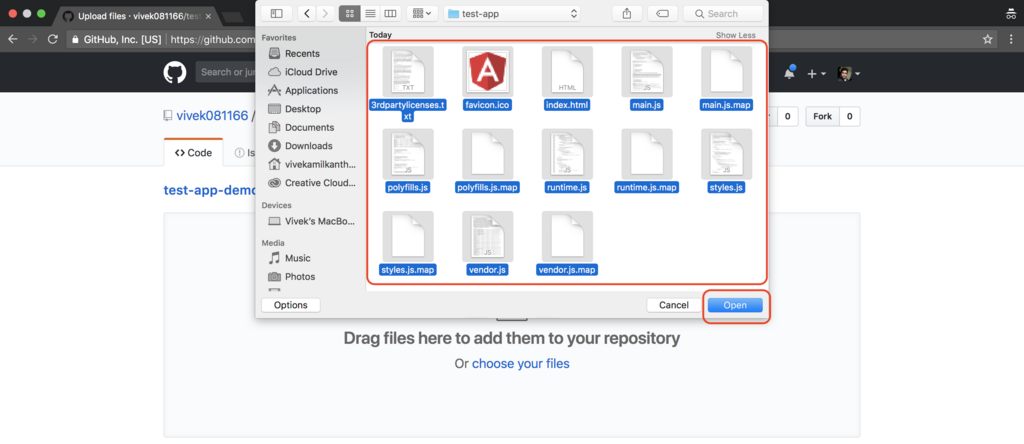Screen dimensions: 1024x444
Task: Select the main.js.map file icon
Action: coord(726,71)
